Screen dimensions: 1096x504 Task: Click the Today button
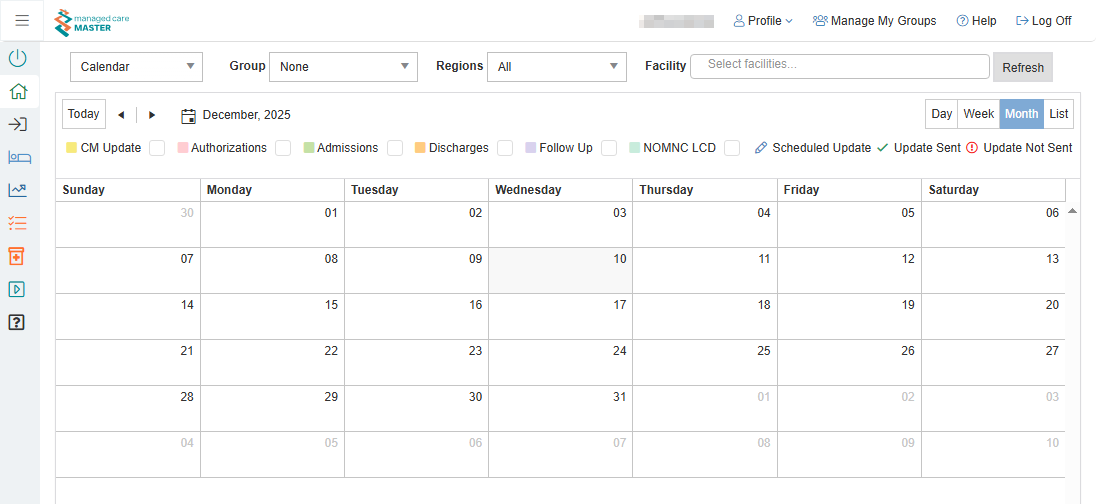point(84,114)
